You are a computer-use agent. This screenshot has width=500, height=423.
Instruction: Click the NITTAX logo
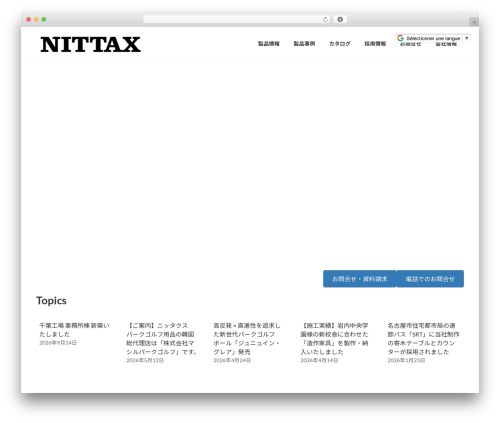click(x=90, y=45)
